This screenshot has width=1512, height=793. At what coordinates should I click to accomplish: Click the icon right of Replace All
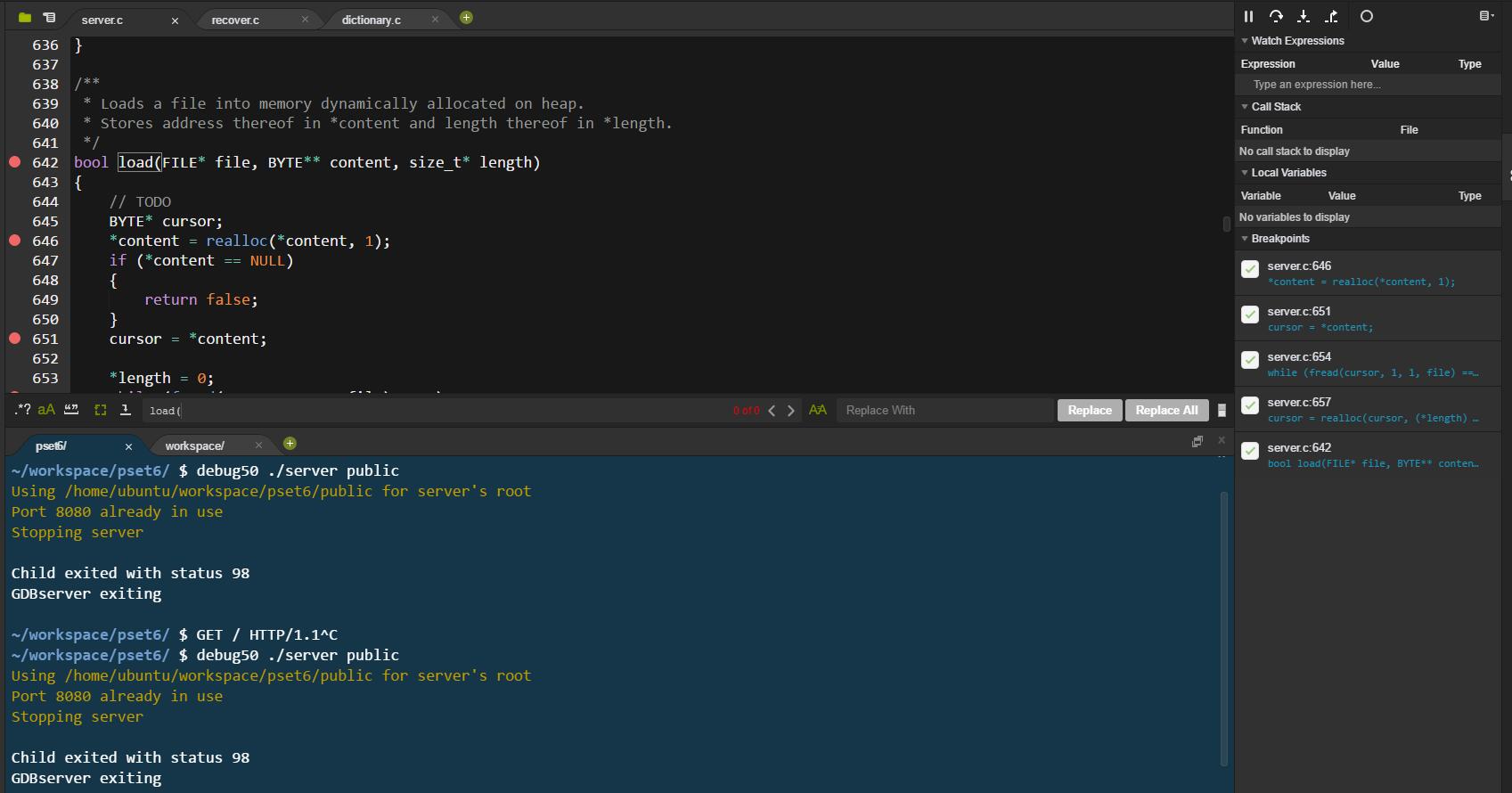1222,411
